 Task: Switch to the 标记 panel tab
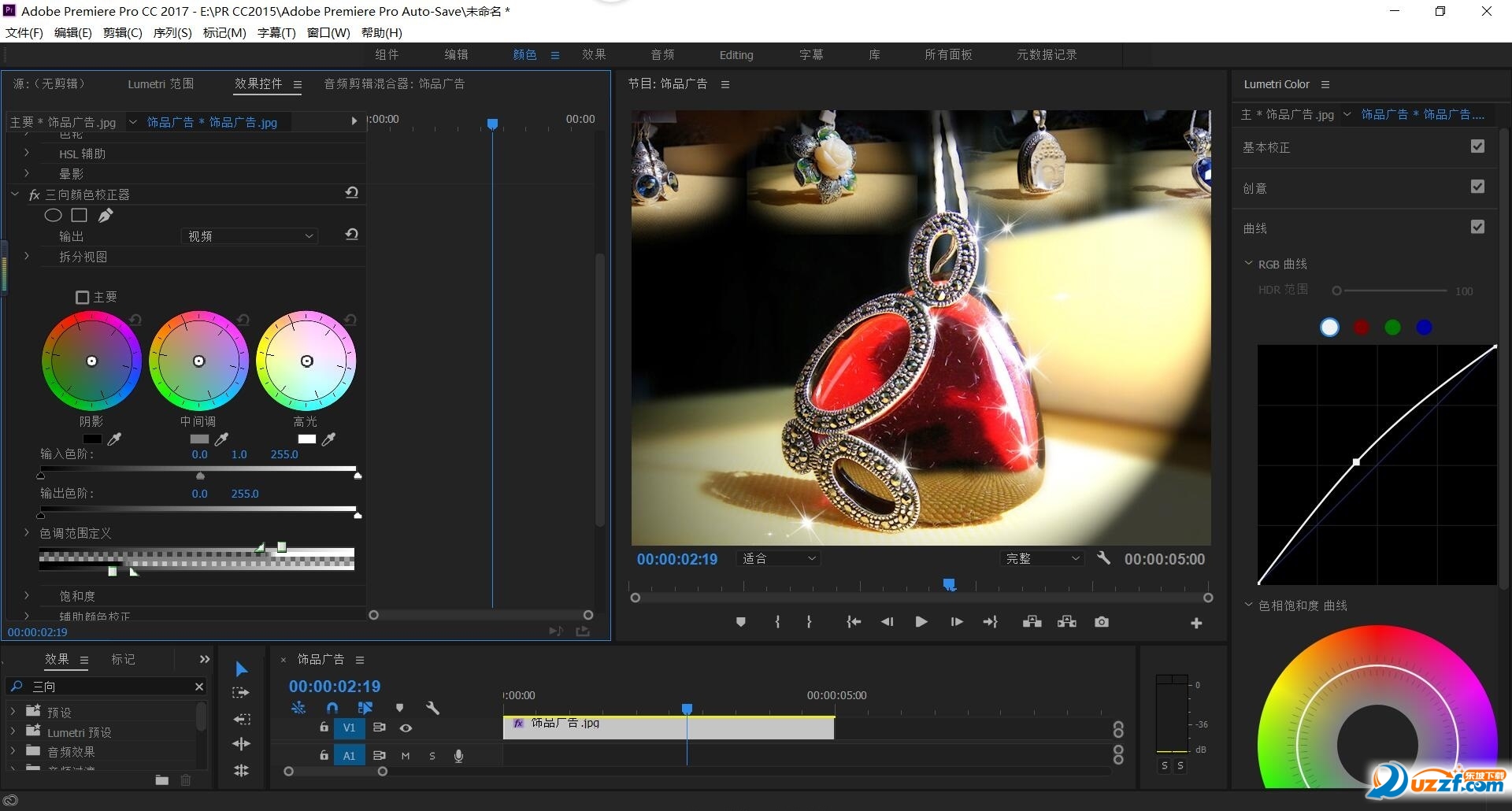(123, 659)
